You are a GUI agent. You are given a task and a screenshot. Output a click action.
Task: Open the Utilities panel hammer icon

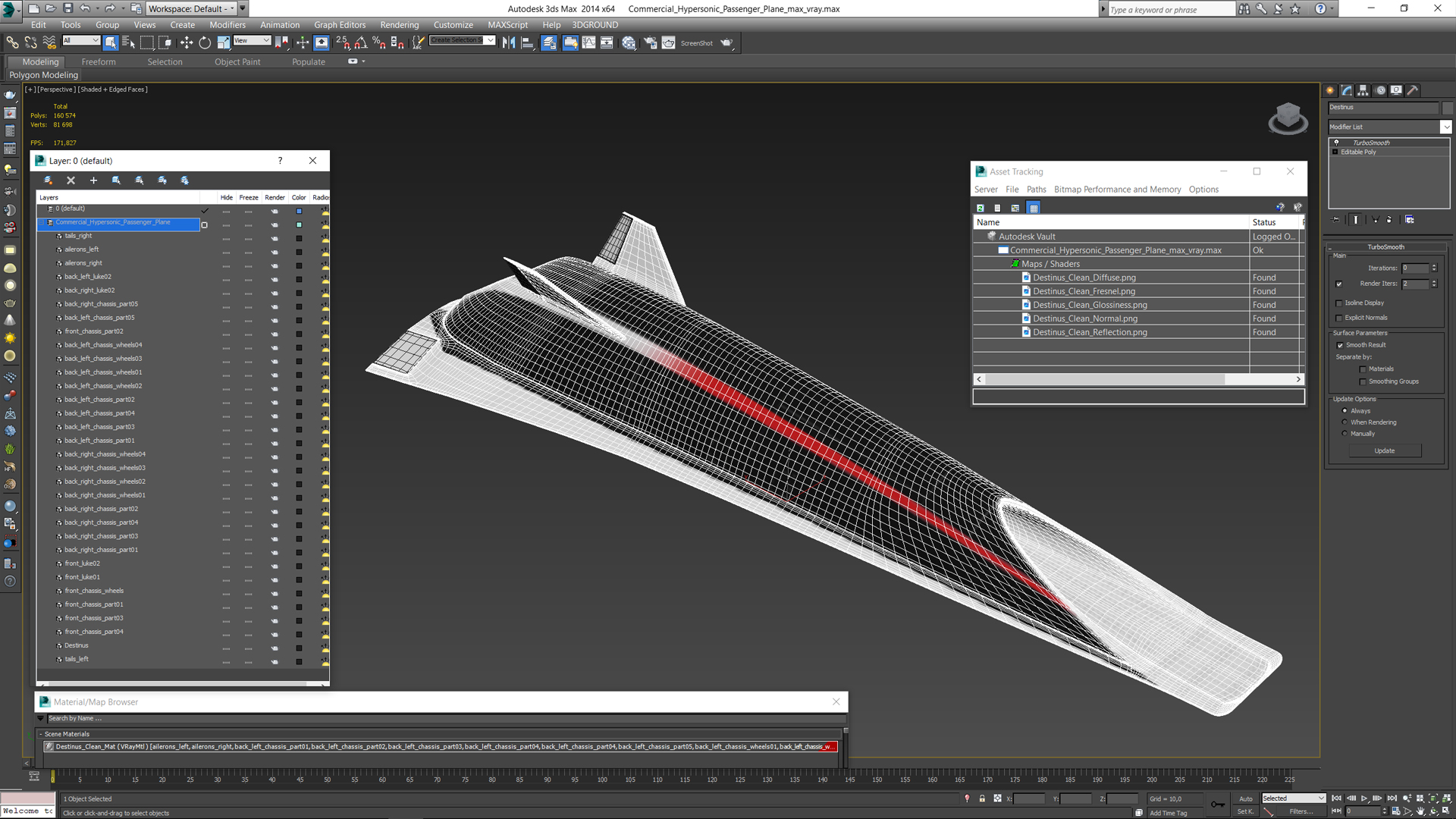(x=1413, y=90)
